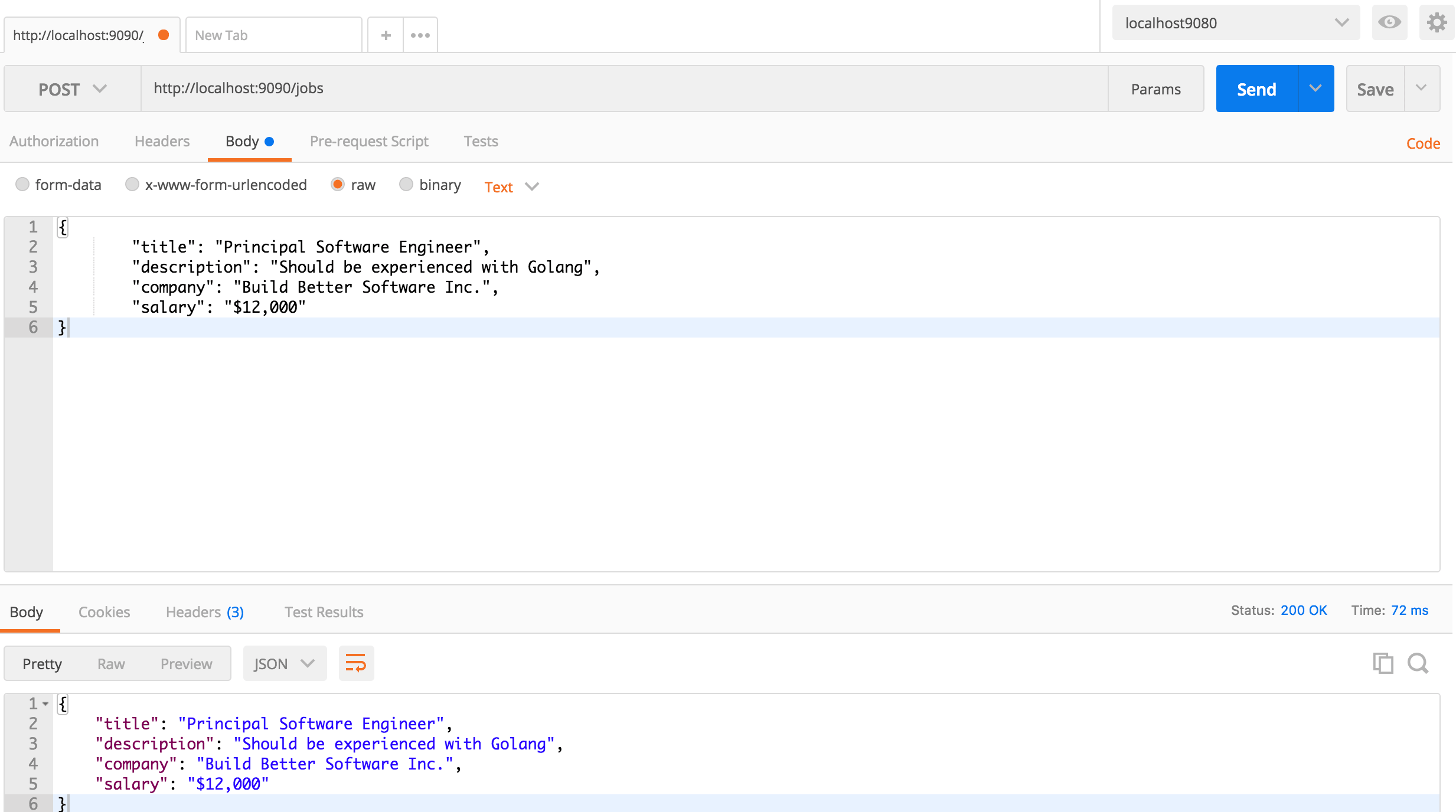This screenshot has width=1456, height=812.
Task: Select the form-data radio button
Action: (x=22, y=185)
